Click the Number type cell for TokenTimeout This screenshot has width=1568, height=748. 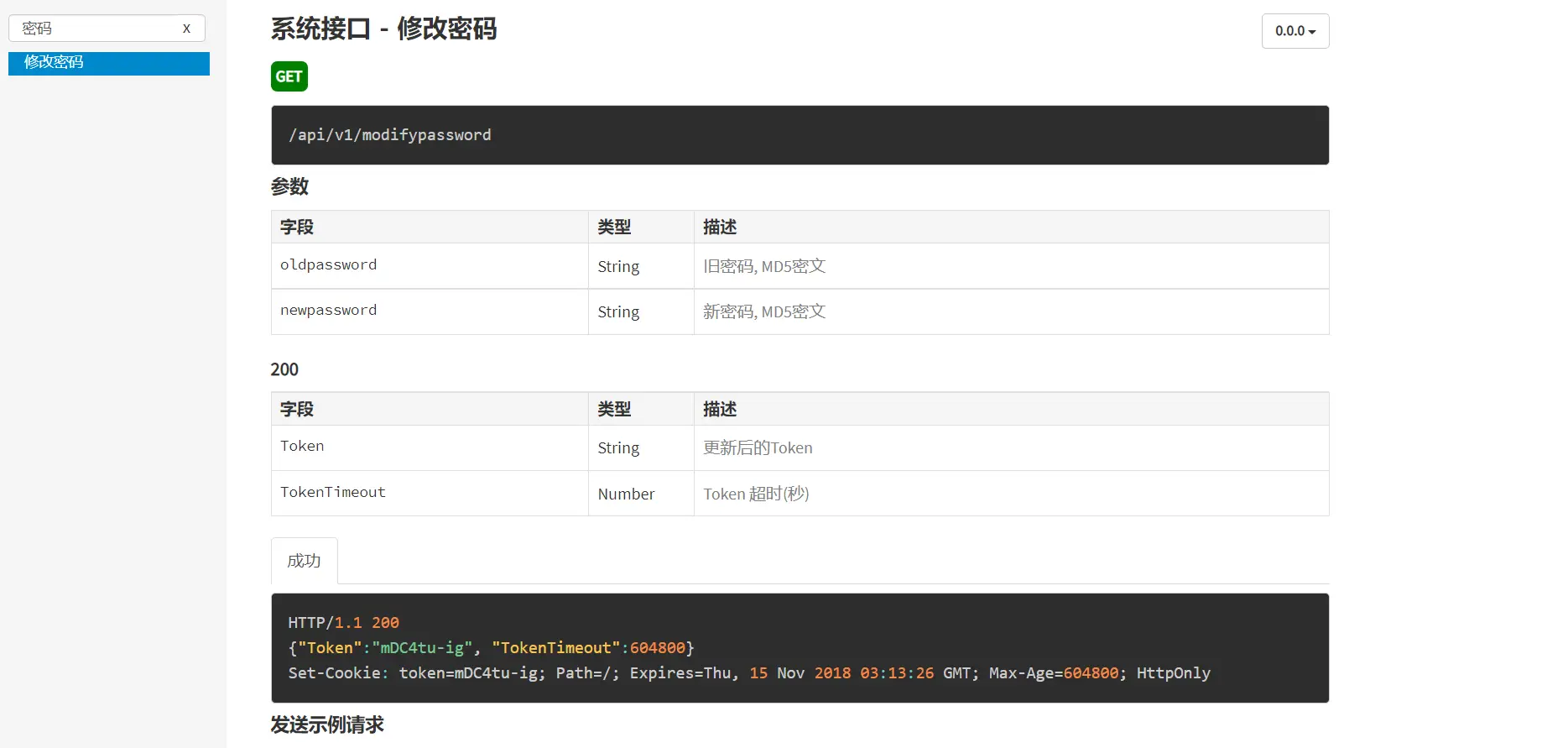626,494
